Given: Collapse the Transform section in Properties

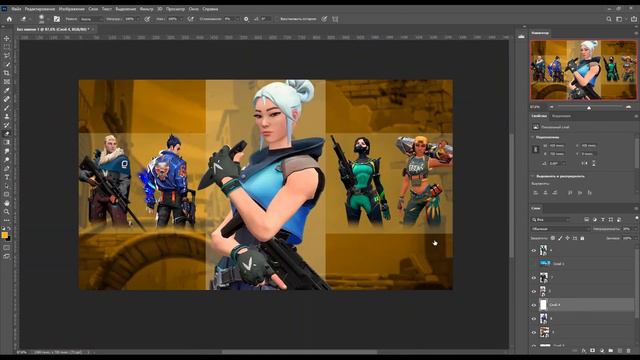Looking at the screenshot, I should [x=533, y=137].
